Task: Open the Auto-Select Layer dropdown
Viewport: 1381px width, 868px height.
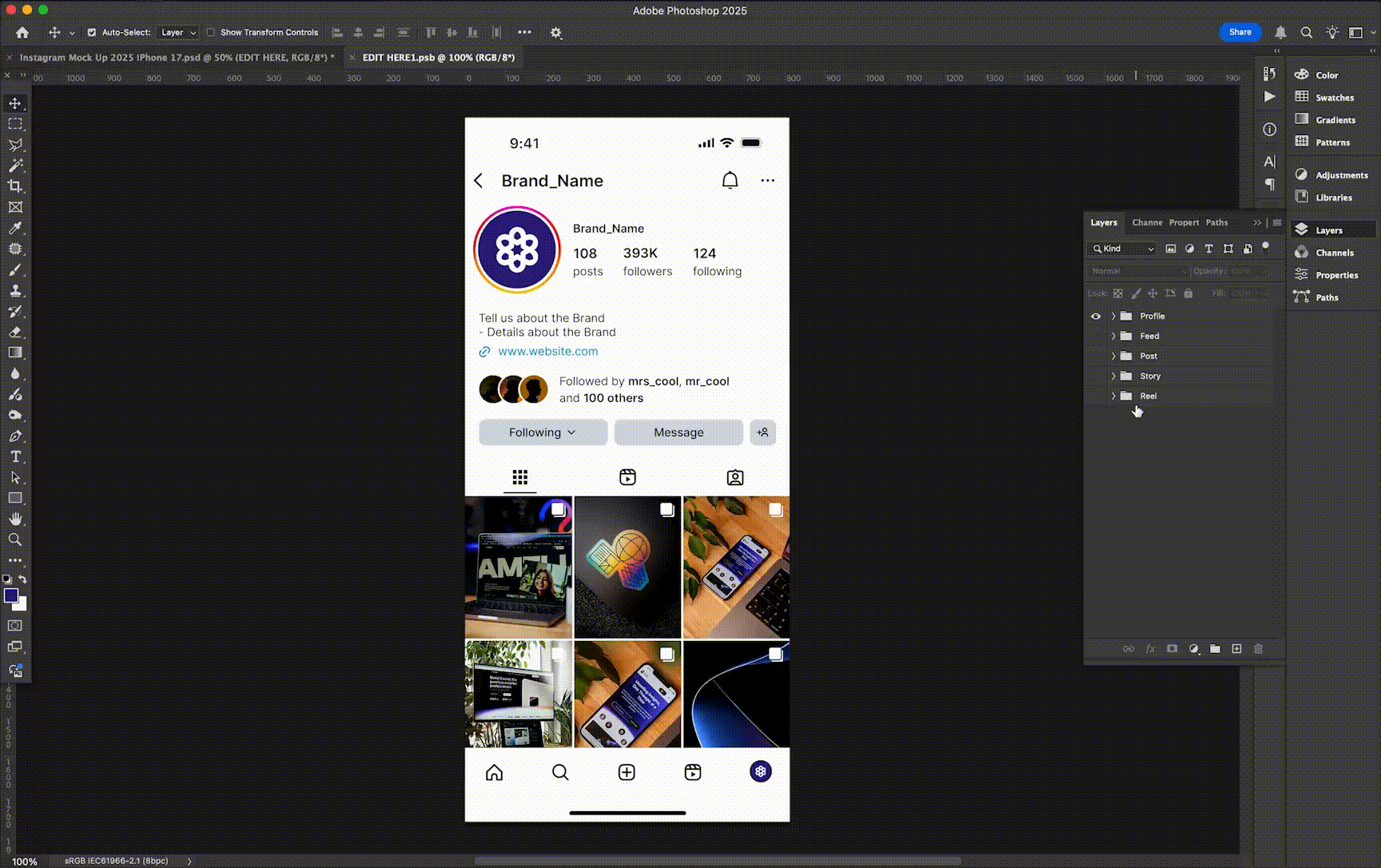Action: coord(178,33)
